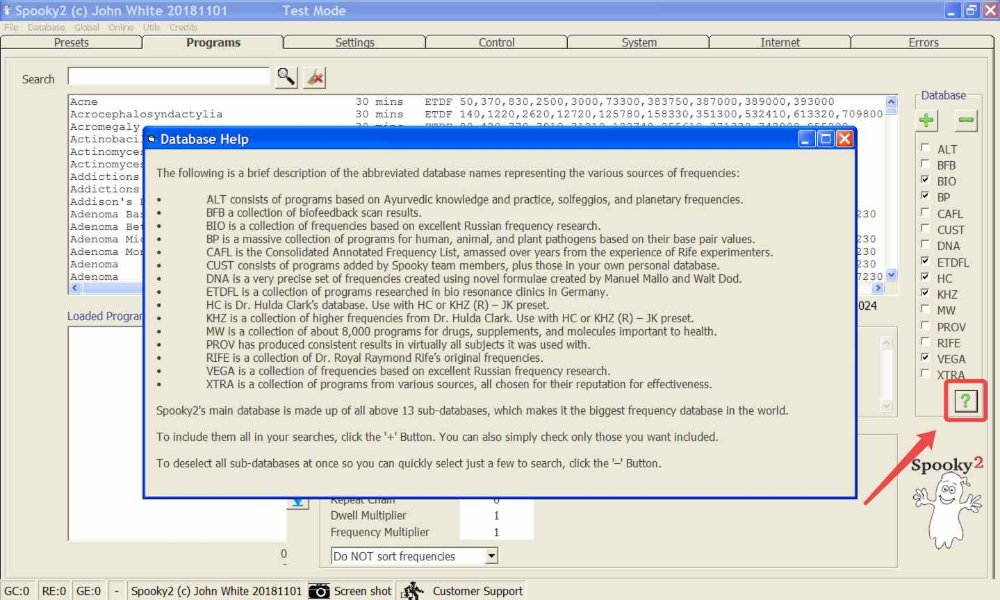This screenshot has height=600, width=1000.
Task: Open the Errors tab
Action: [923, 42]
